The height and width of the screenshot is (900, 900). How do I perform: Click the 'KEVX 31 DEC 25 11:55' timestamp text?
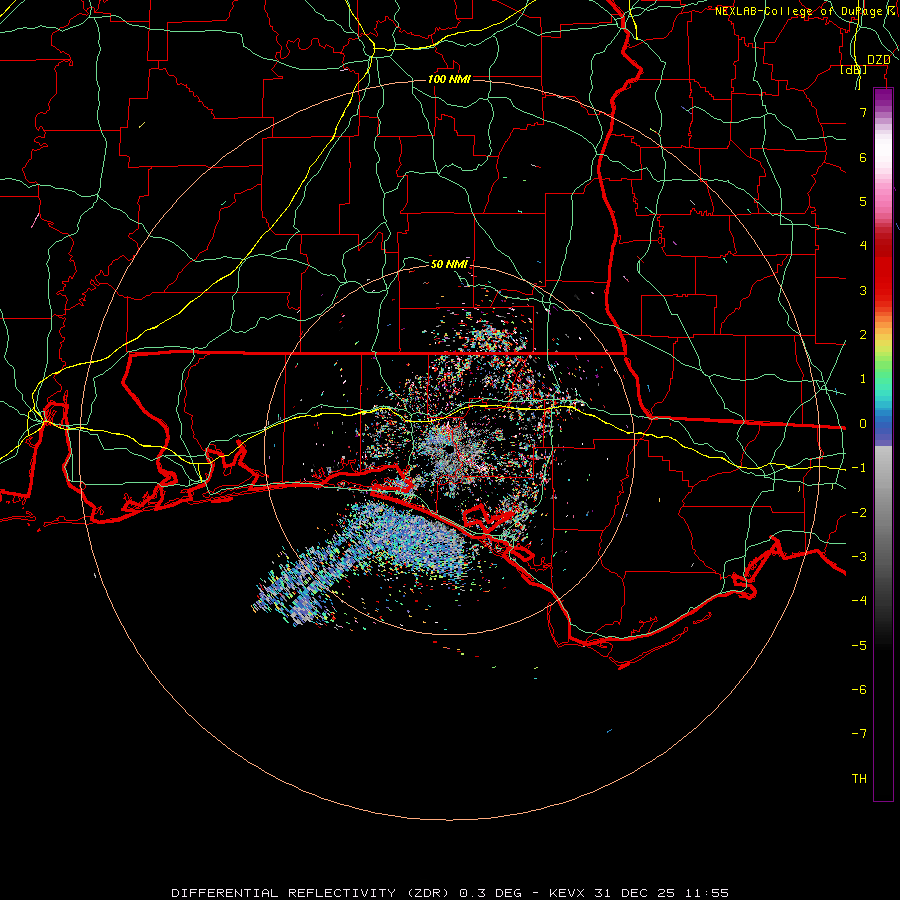pos(639,893)
